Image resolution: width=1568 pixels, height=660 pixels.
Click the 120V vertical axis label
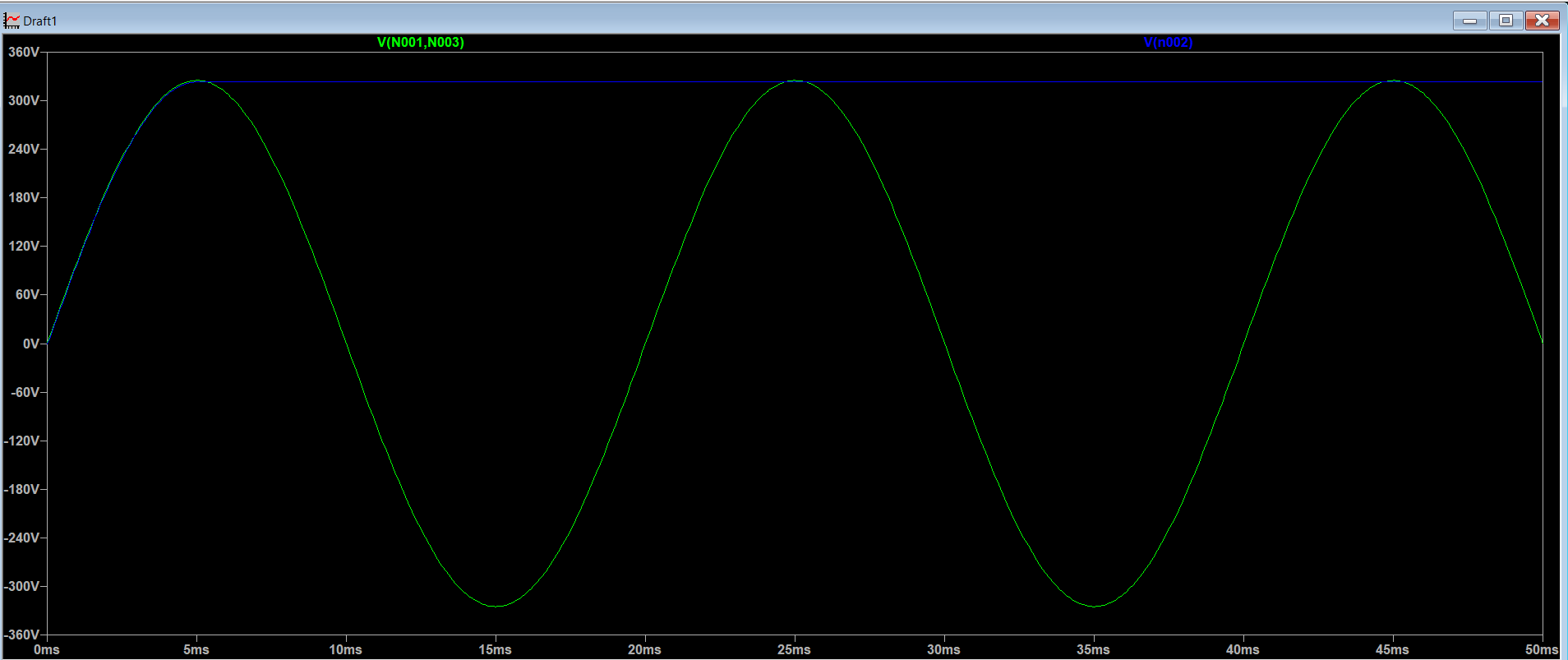coord(24,246)
